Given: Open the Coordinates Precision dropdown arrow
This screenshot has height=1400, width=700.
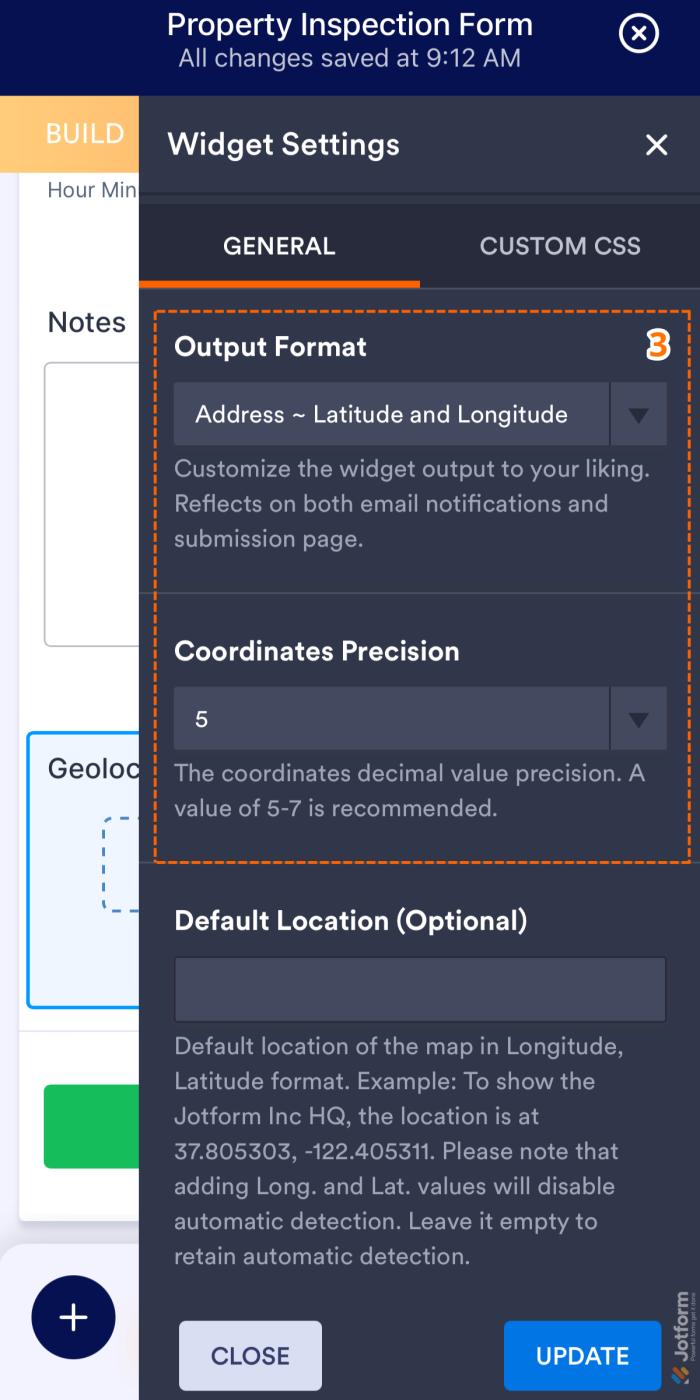Looking at the screenshot, I should (x=638, y=718).
